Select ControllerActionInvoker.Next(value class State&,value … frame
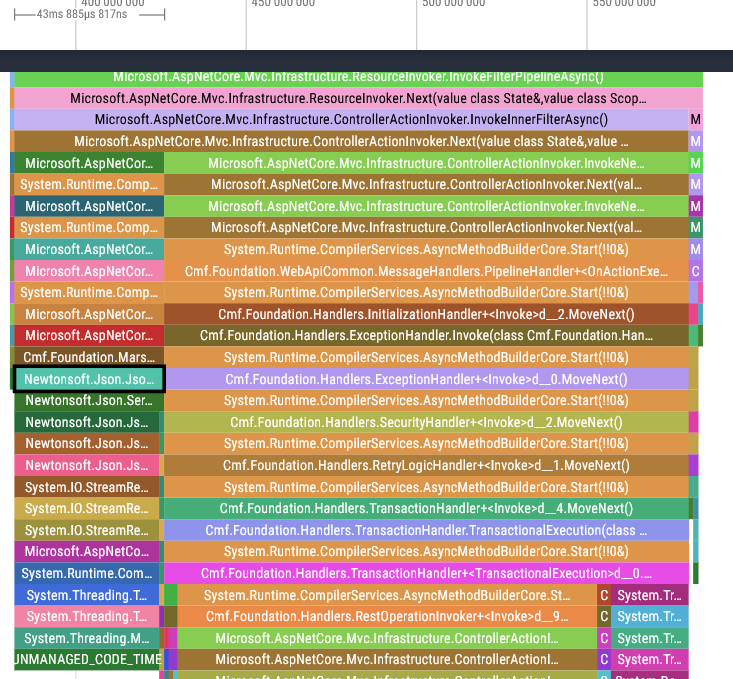 pyautogui.click(x=351, y=141)
